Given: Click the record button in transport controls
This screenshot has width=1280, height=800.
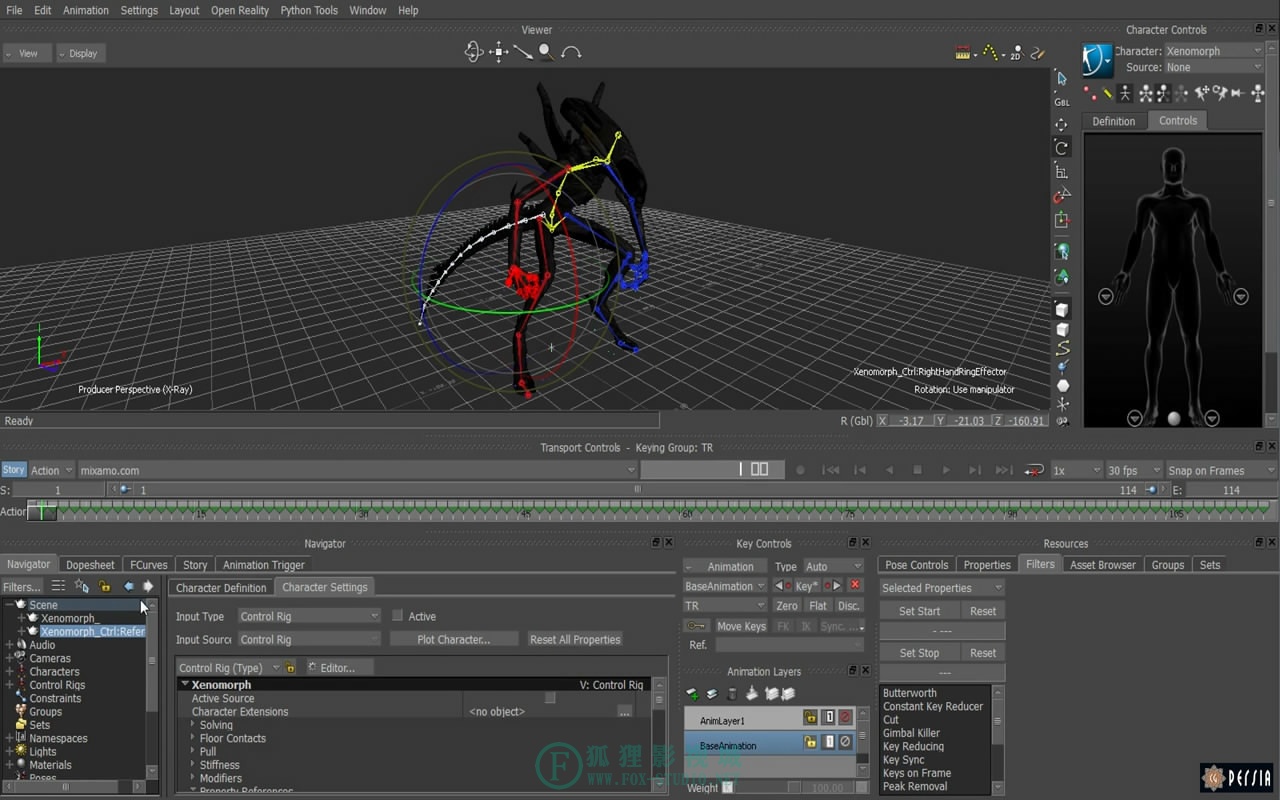Looking at the screenshot, I should [800, 470].
